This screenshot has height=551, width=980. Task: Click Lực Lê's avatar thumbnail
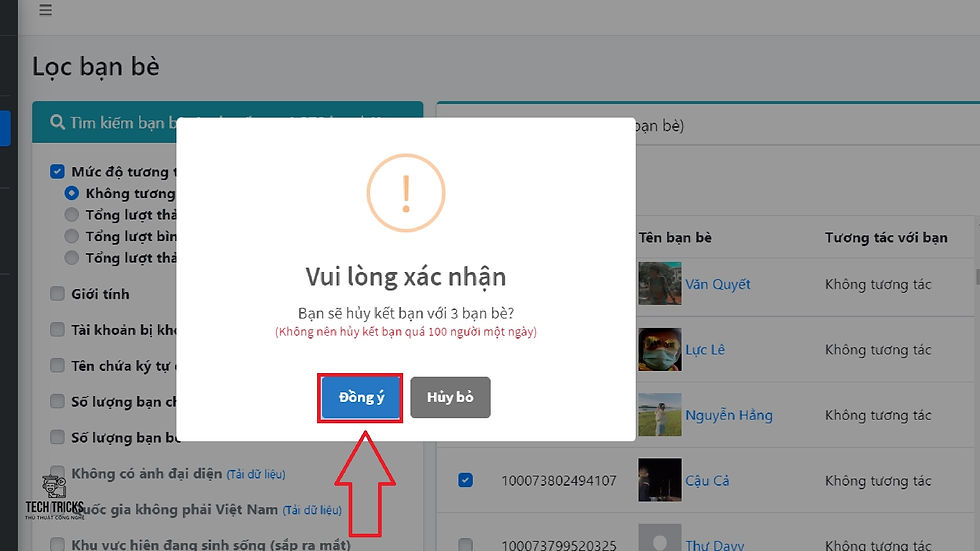660,349
